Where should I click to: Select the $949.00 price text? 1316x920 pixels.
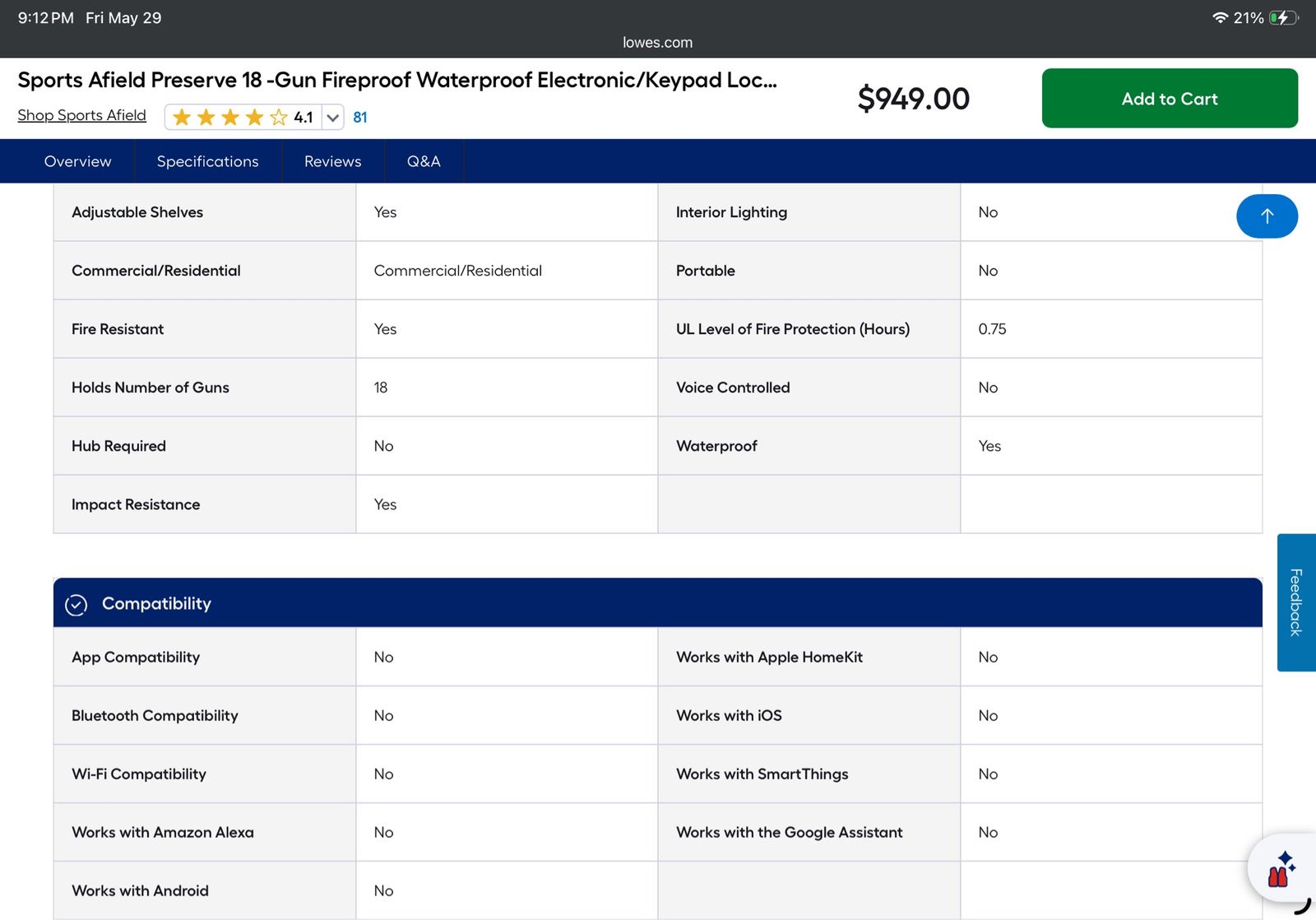click(x=913, y=99)
